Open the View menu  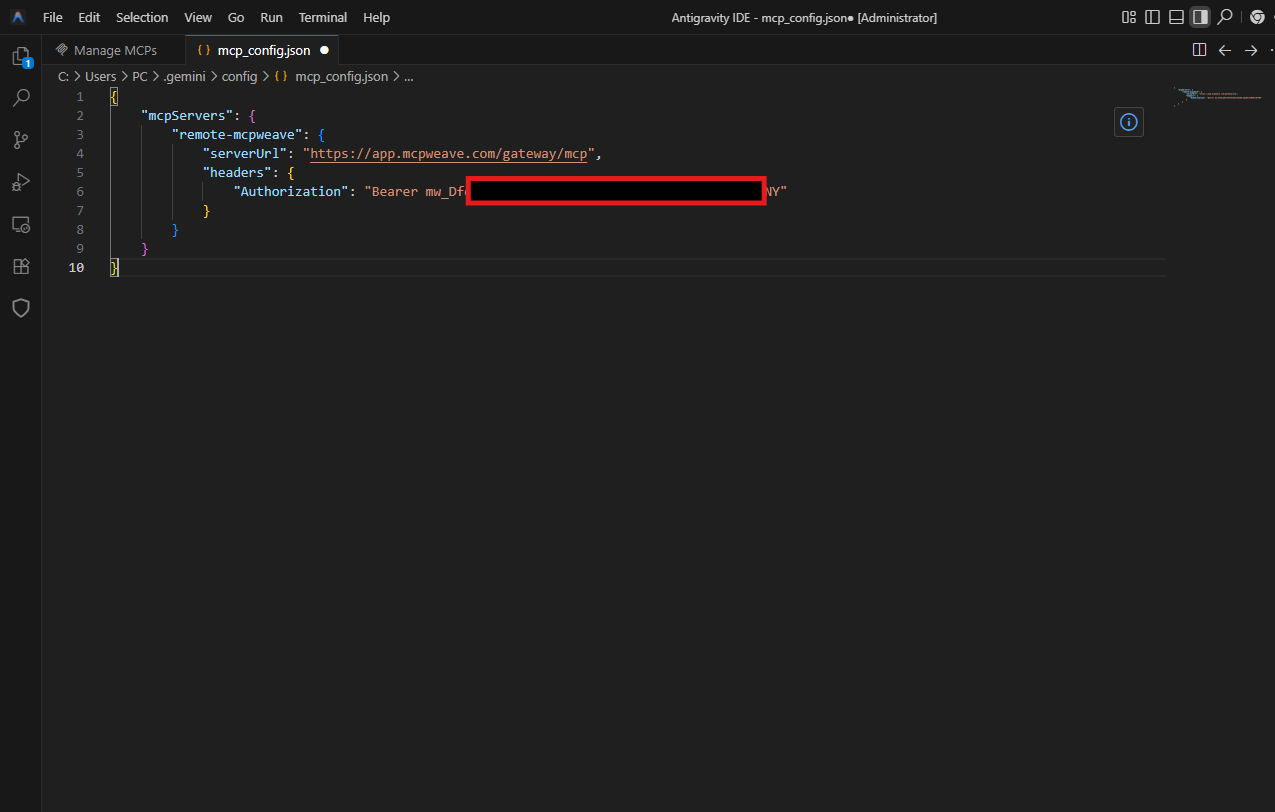[198, 17]
